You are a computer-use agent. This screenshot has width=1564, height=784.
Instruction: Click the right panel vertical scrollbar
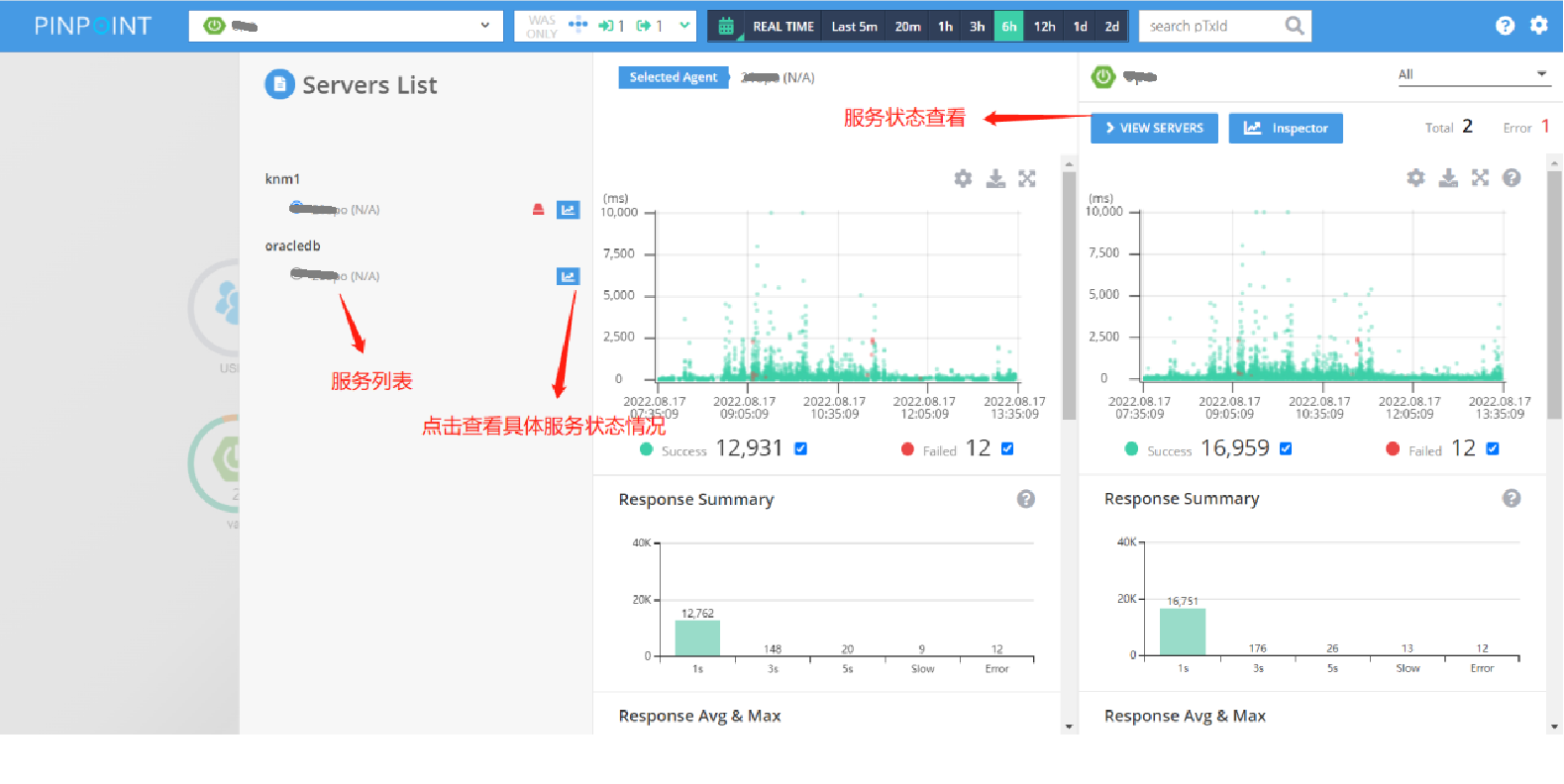click(x=1554, y=297)
